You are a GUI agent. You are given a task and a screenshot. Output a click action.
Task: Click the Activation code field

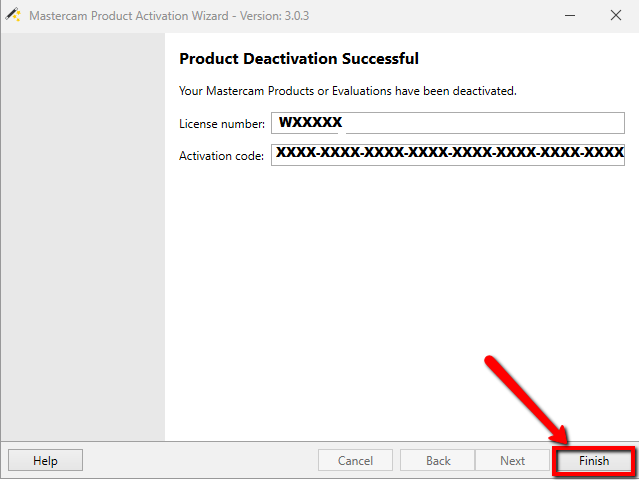(x=448, y=155)
